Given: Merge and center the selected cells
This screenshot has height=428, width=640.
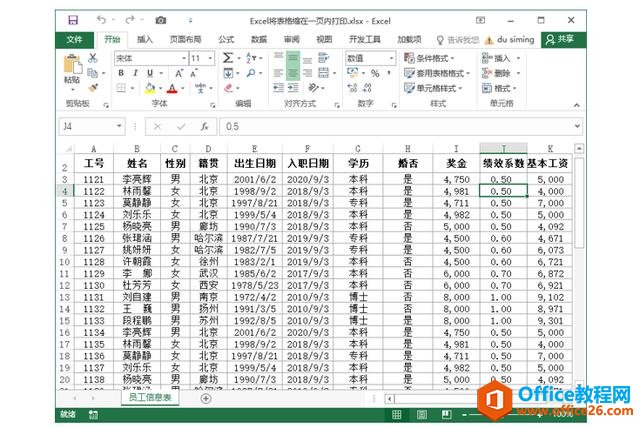Looking at the screenshot, I should [324, 73].
